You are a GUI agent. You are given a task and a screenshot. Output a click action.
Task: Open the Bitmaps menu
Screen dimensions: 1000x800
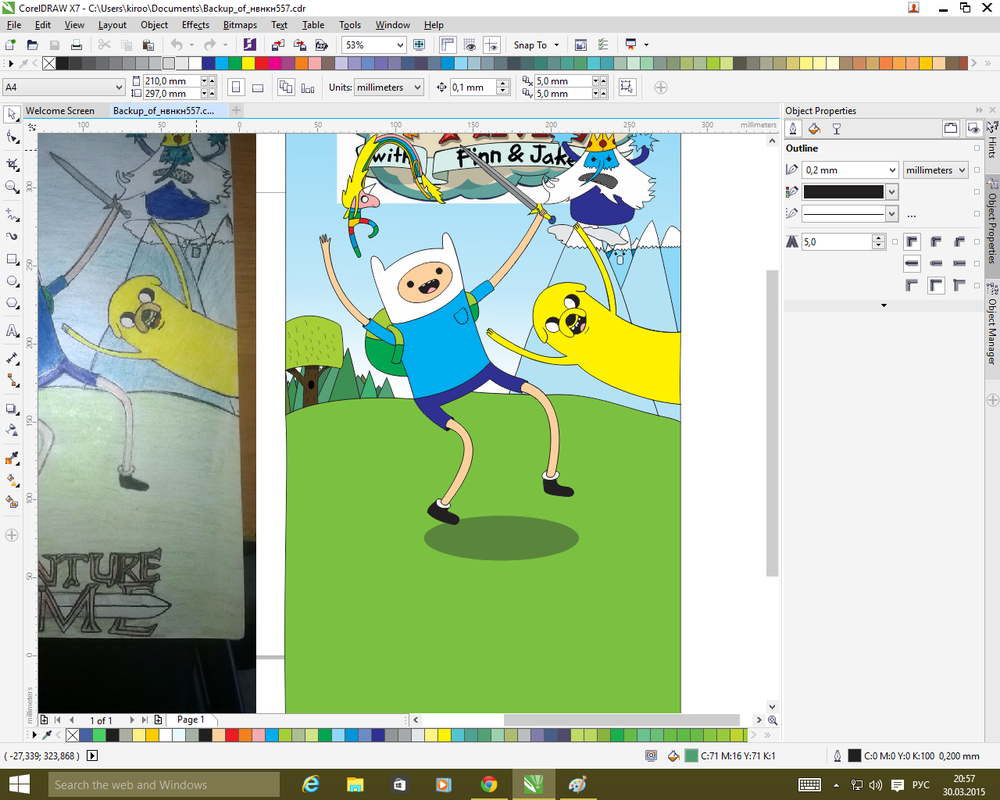tap(240, 25)
